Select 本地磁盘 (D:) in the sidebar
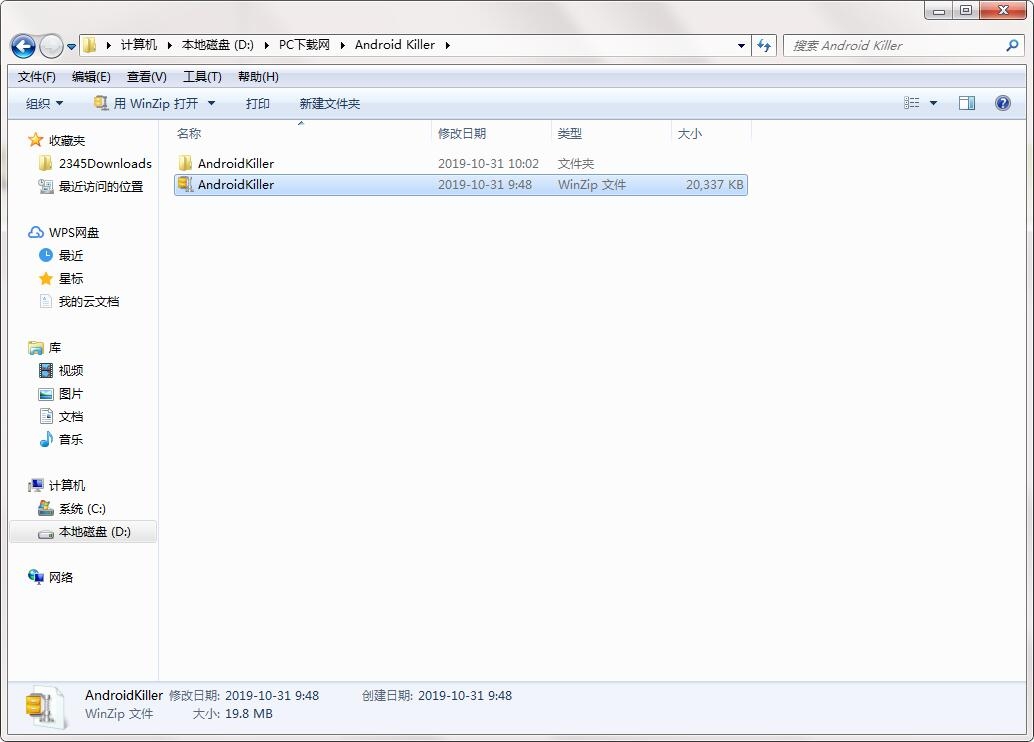The width and height of the screenshot is (1034, 742). (83, 532)
